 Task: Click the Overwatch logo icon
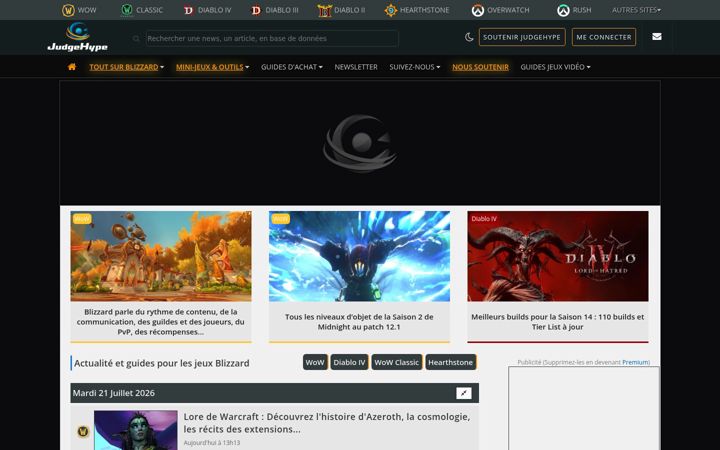tap(478, 10)
